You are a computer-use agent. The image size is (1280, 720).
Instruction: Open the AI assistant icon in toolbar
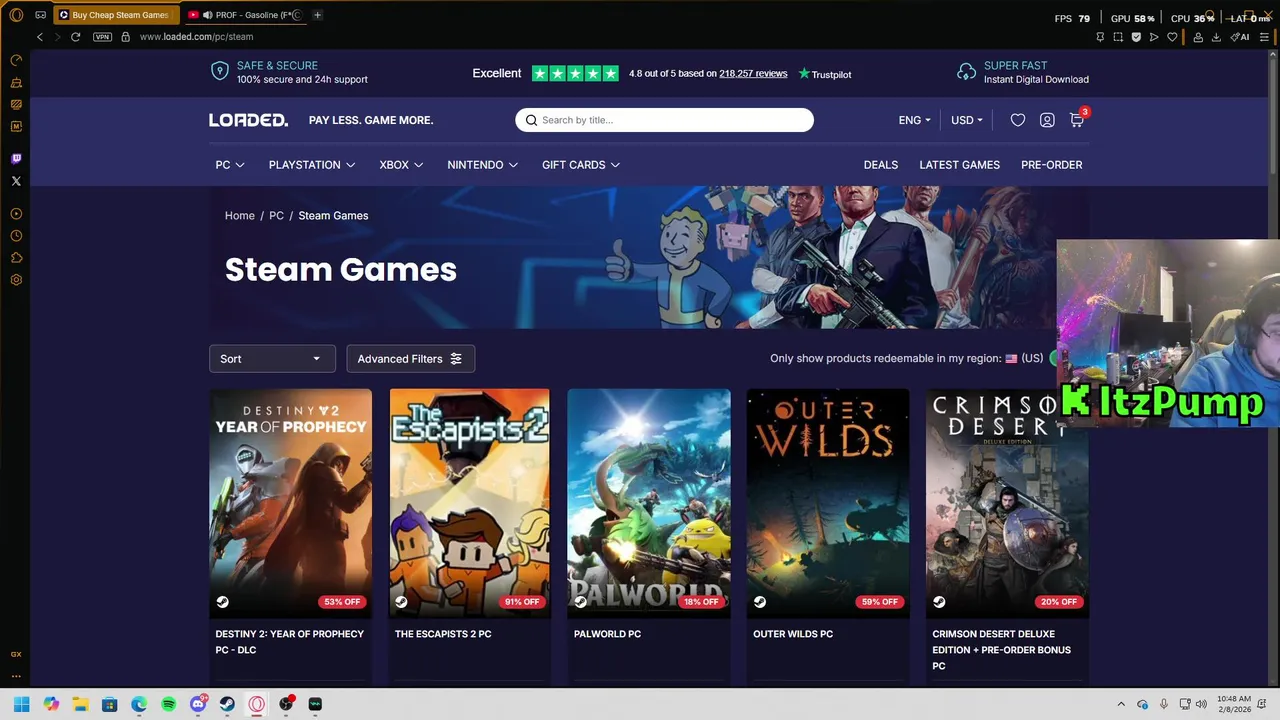click(x=1240, y=37)
